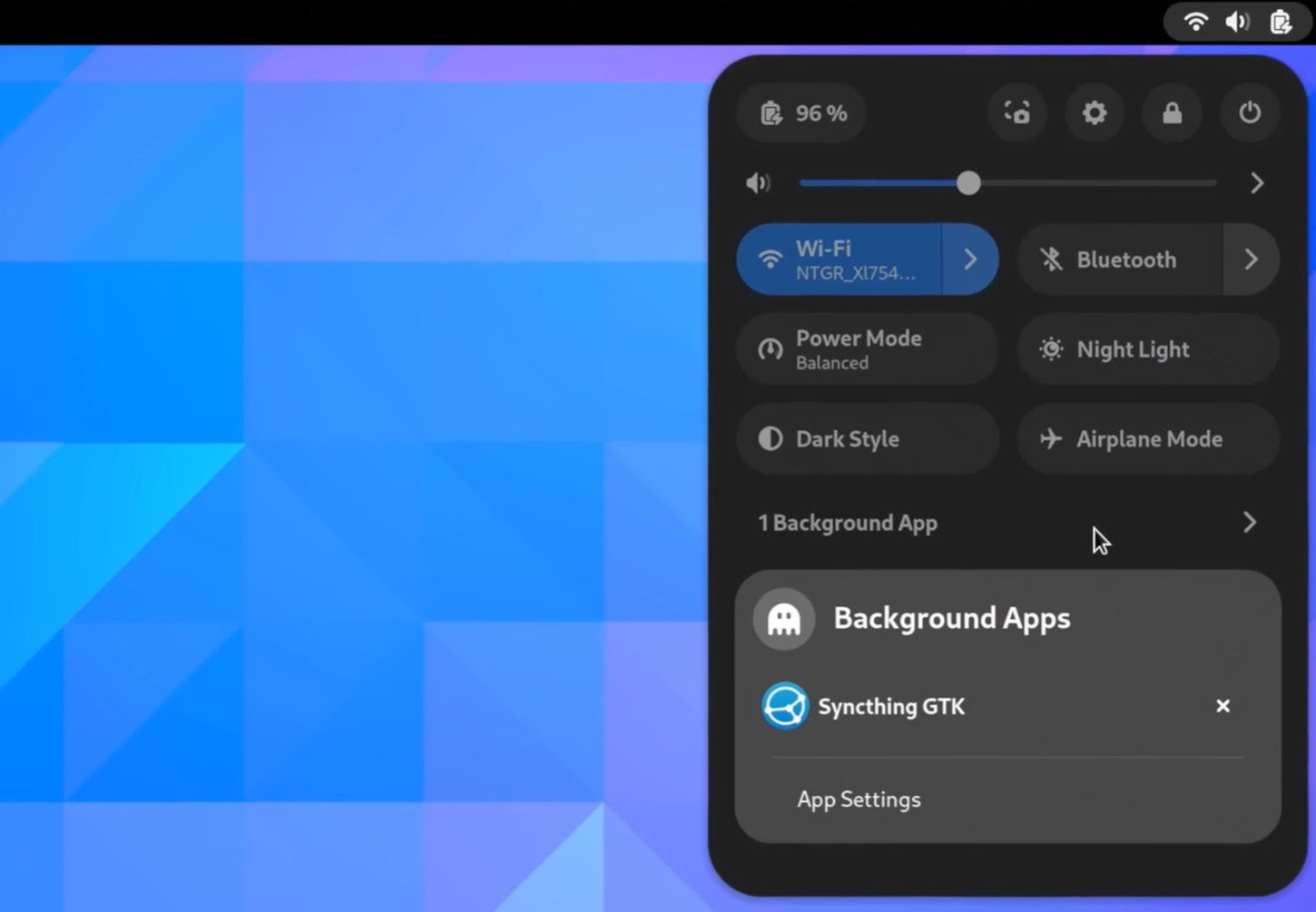Enable Bluetooth
Viewport: 1316px width, 912px height.
pyautogui.click(x=1116, y=260)
